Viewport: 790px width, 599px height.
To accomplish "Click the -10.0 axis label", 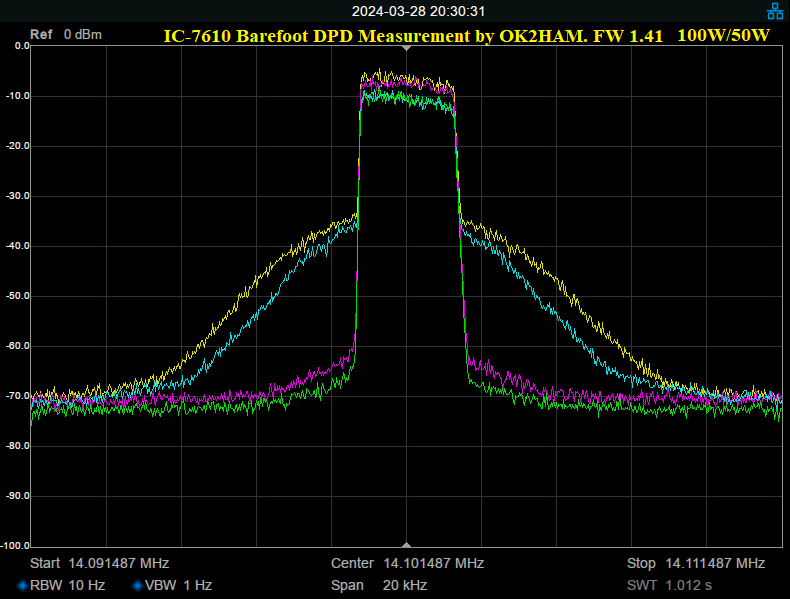I will [18, 96].
